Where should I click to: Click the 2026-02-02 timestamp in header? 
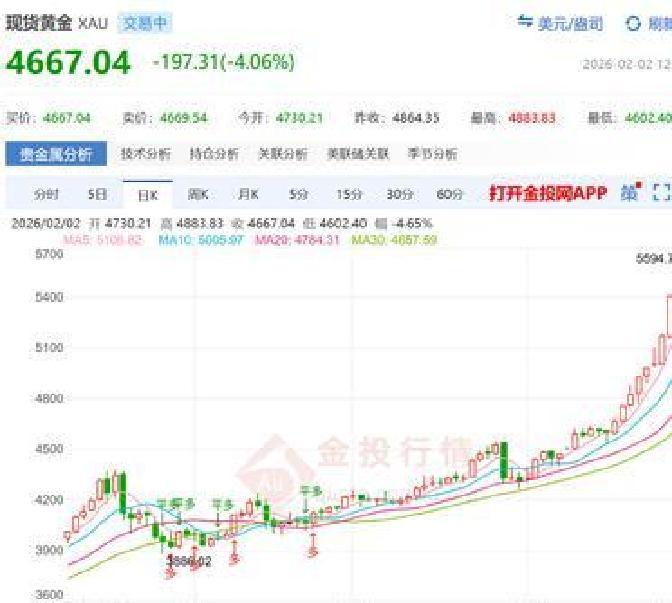point(627,64)
